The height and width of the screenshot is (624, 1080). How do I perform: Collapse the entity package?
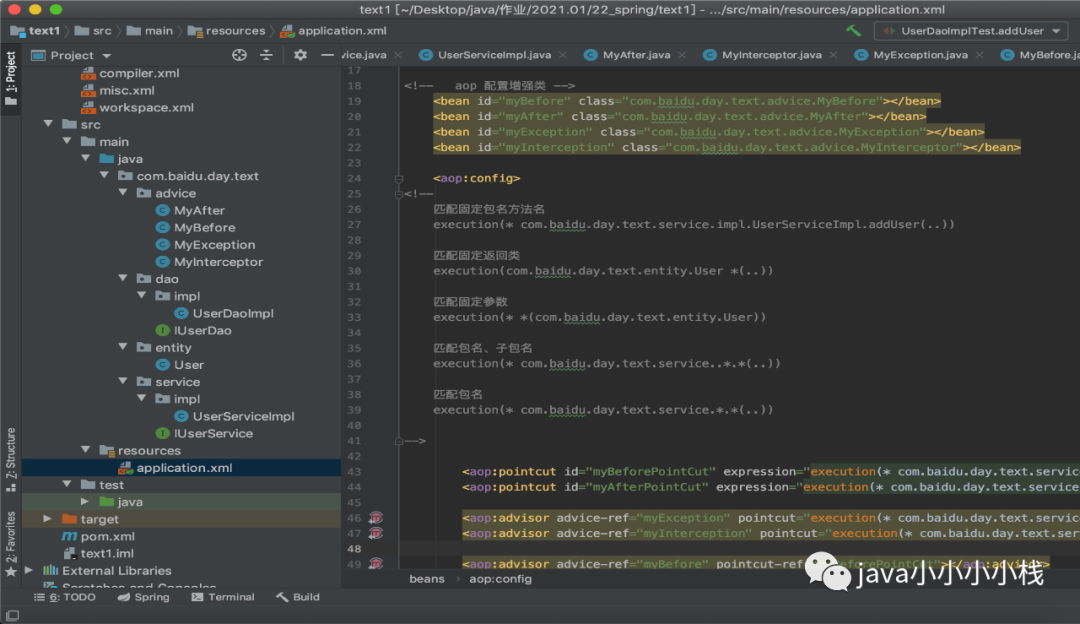click(x=123, y=347)
